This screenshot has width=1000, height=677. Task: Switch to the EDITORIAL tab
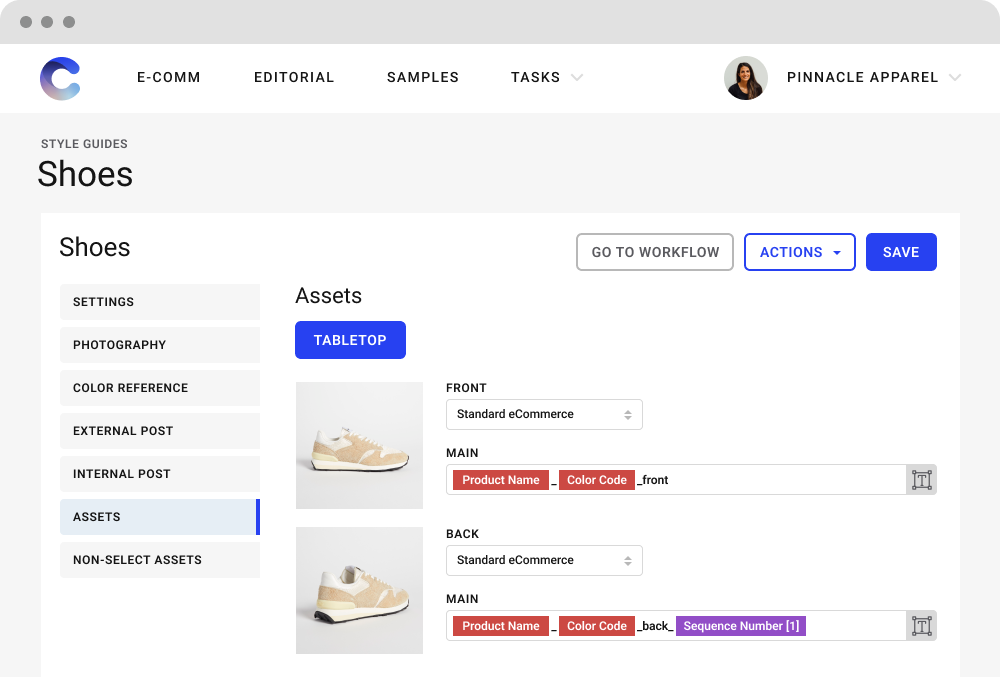294,77
